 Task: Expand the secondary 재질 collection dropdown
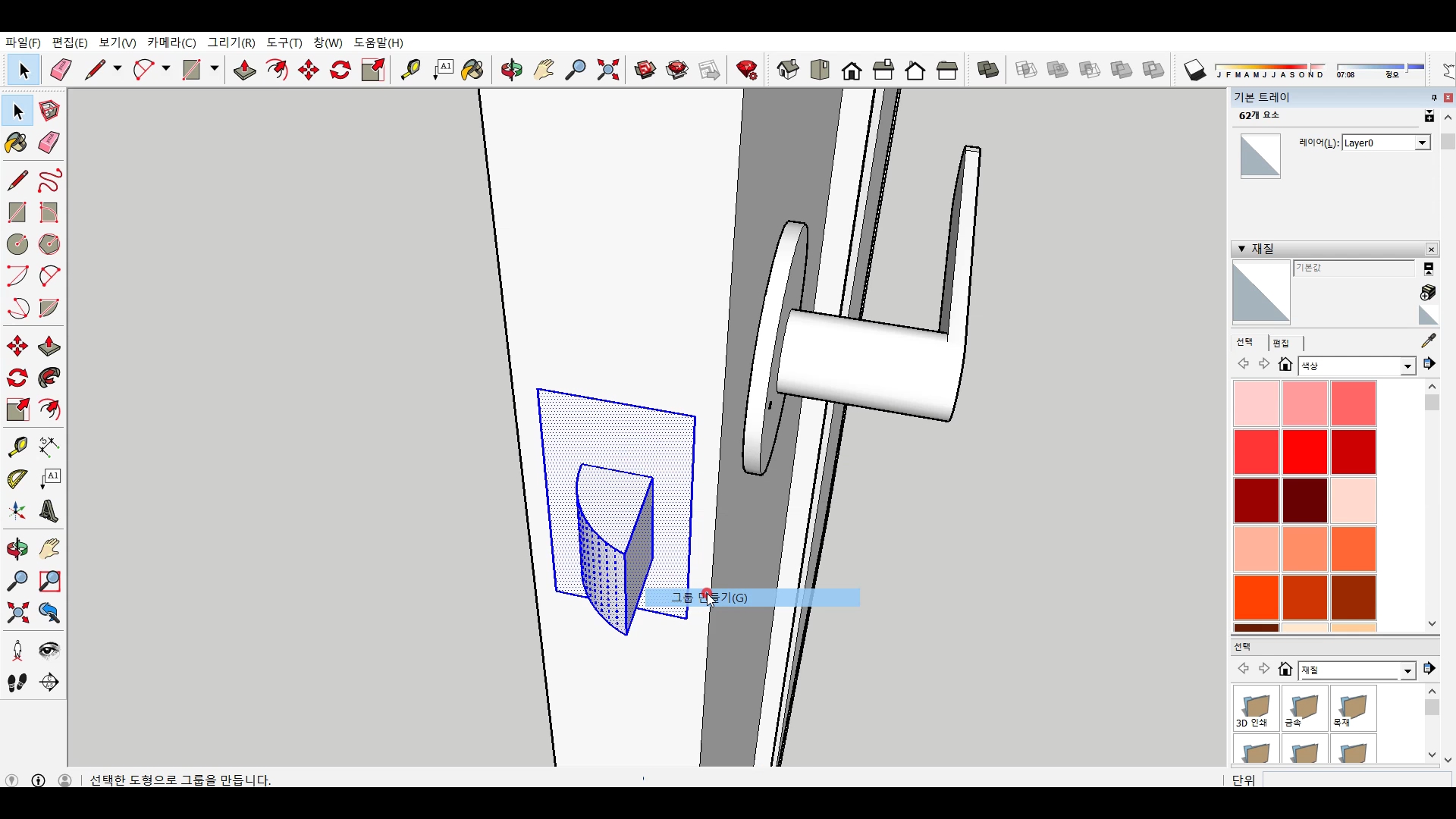tap(1407, 670)
